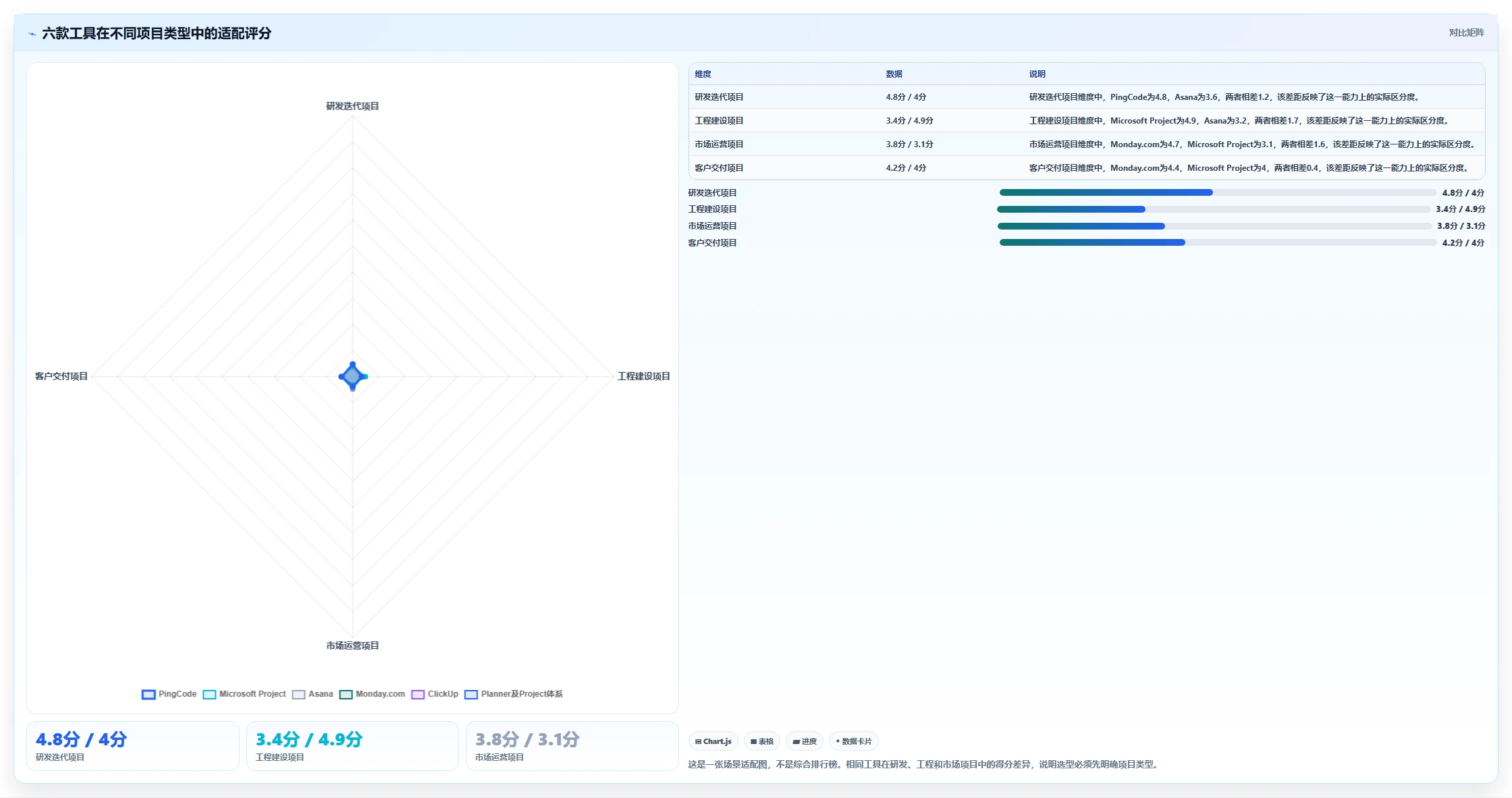
Task: Toggle Monday.com dataset in the legend
Action: (x=373, y=694)
